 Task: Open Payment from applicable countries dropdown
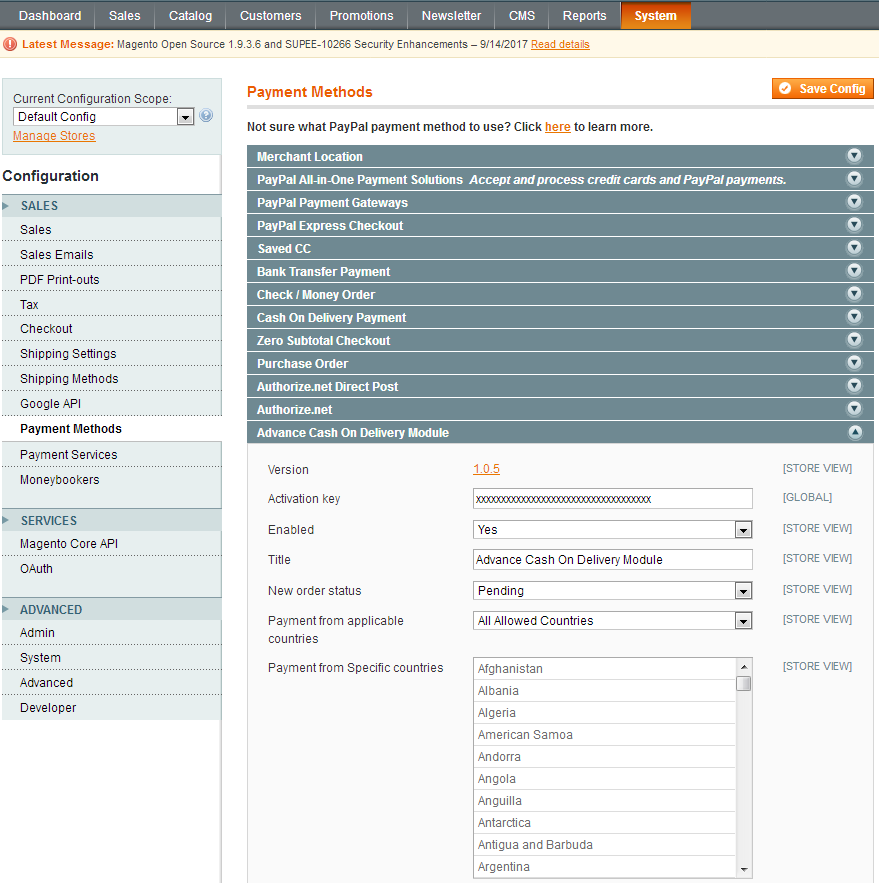(x=612, y=621)
